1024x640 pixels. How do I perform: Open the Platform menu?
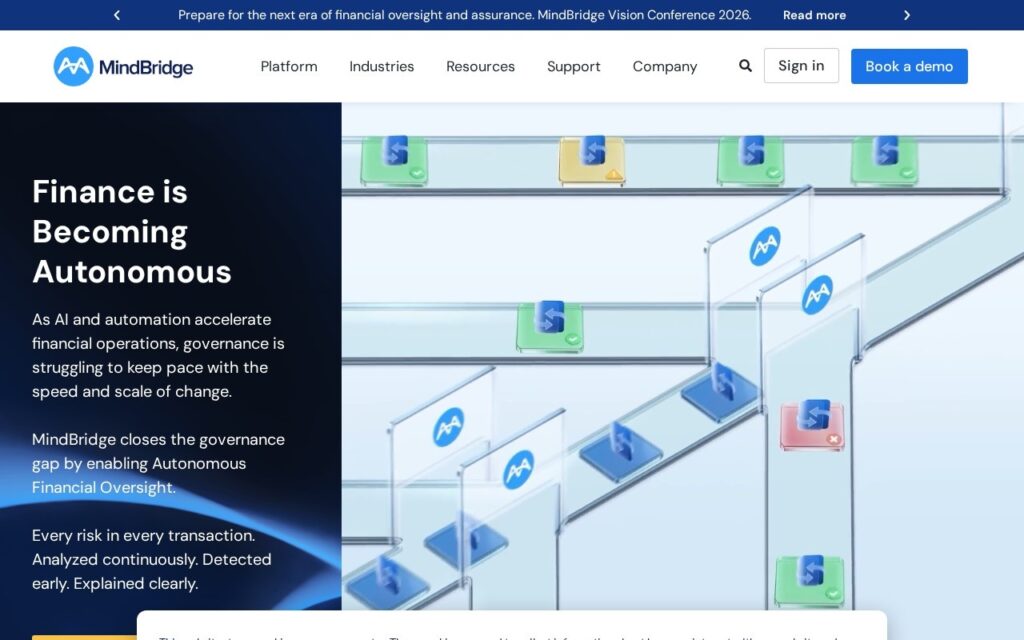pos(289,67)
